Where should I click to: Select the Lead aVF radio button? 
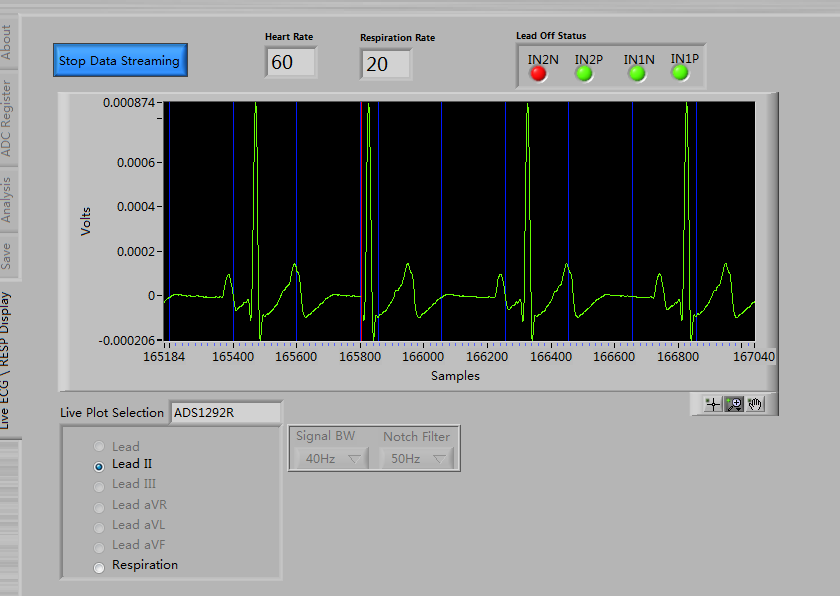click(x=99, y=547)
